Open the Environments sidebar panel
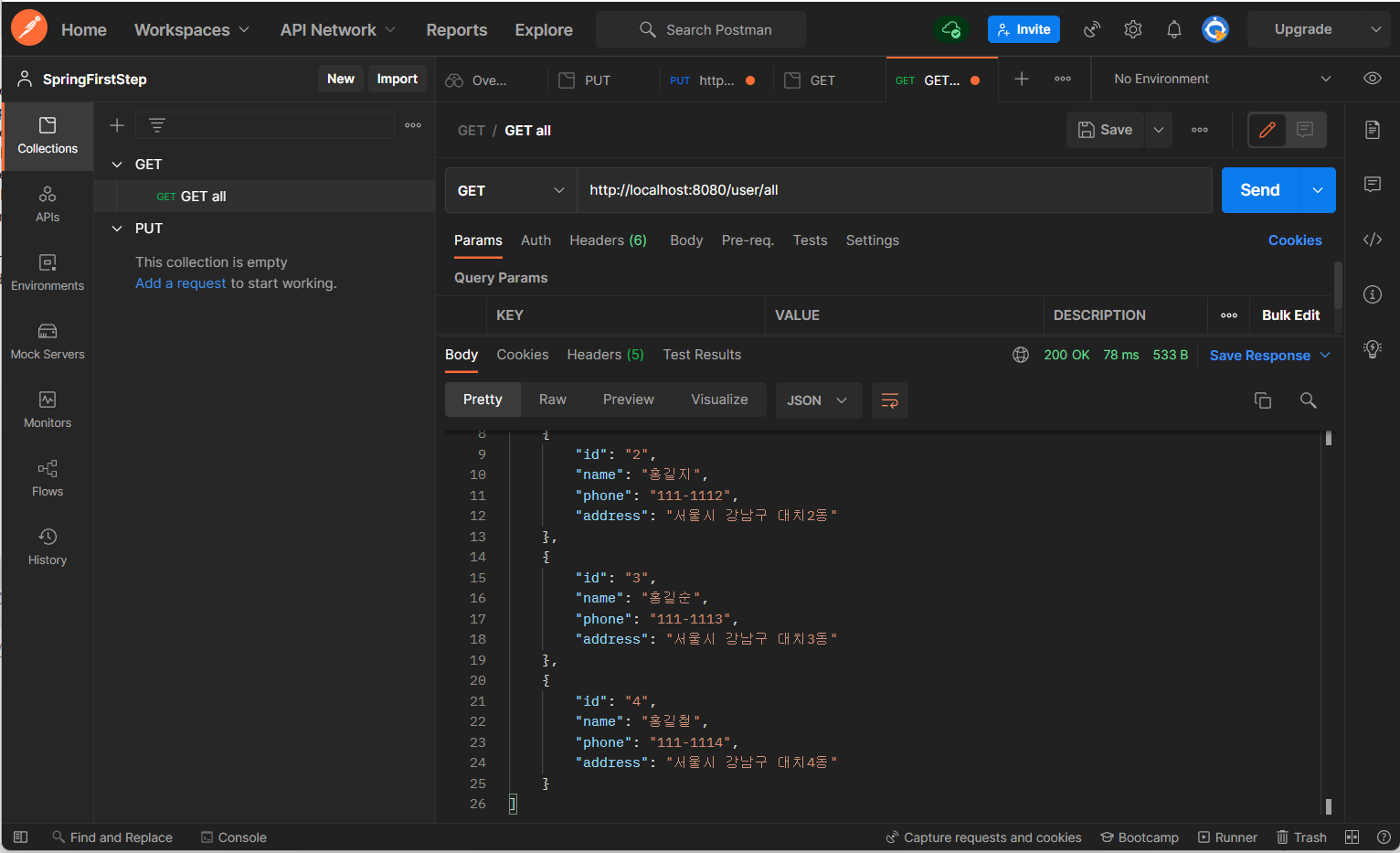 pyautogui.click(x=48, y=272)
